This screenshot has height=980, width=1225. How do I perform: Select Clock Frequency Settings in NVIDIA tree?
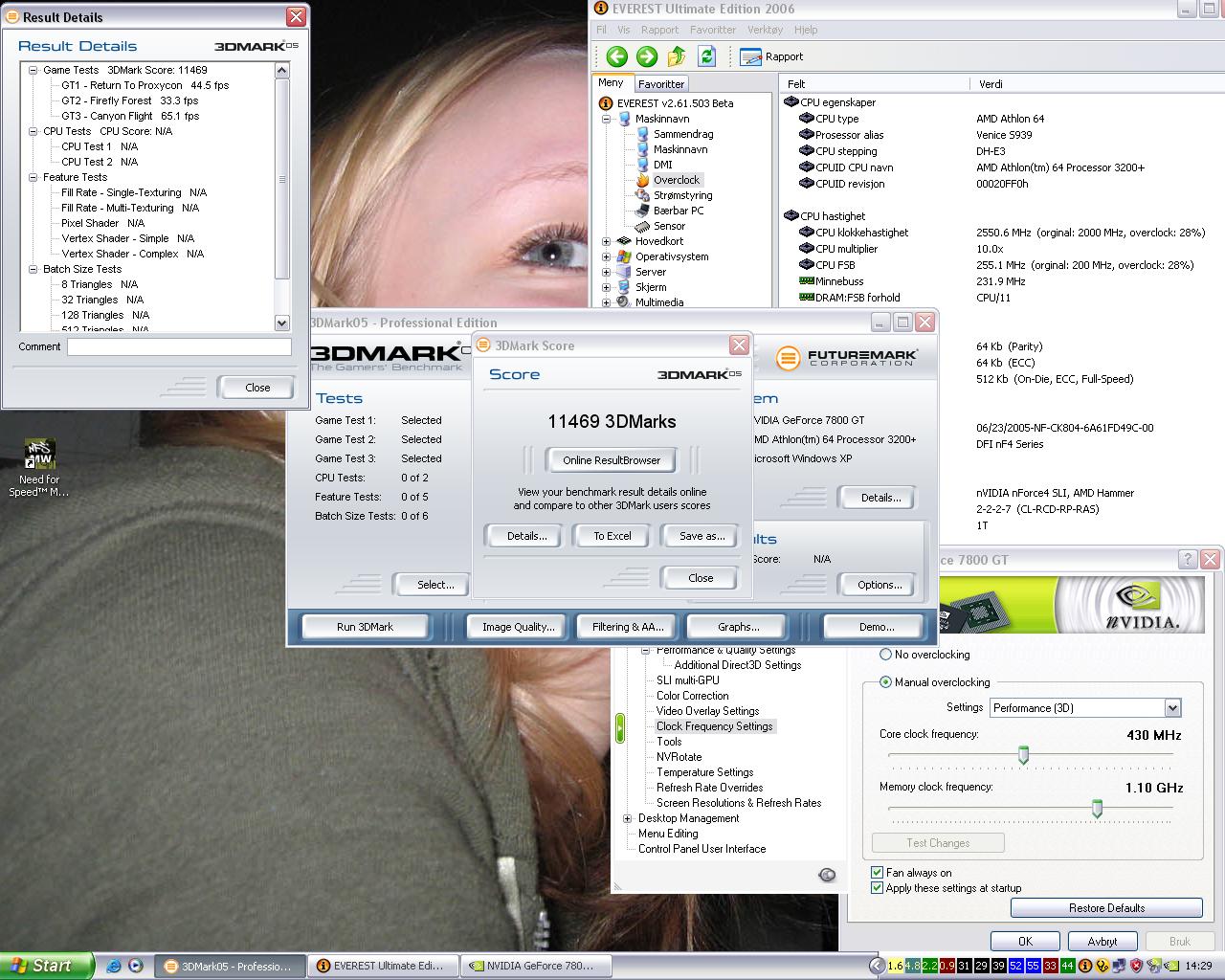point(714,726)
